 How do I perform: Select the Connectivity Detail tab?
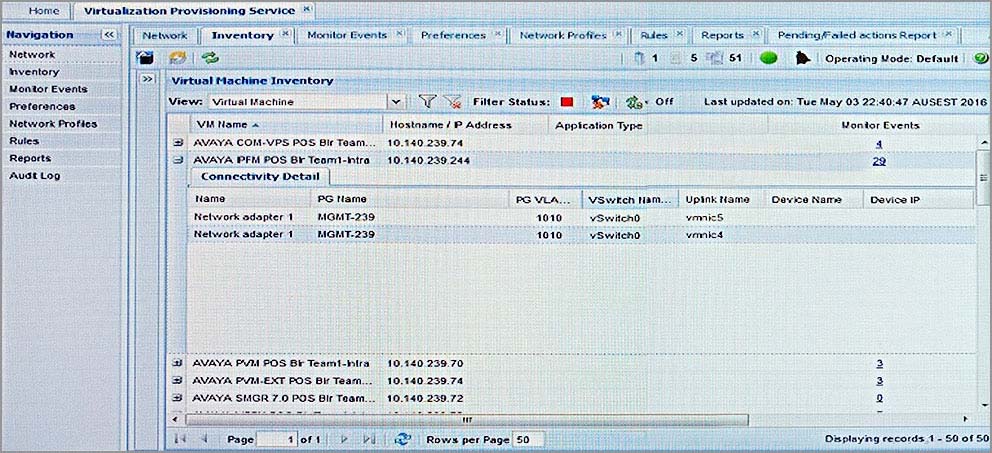260,177
